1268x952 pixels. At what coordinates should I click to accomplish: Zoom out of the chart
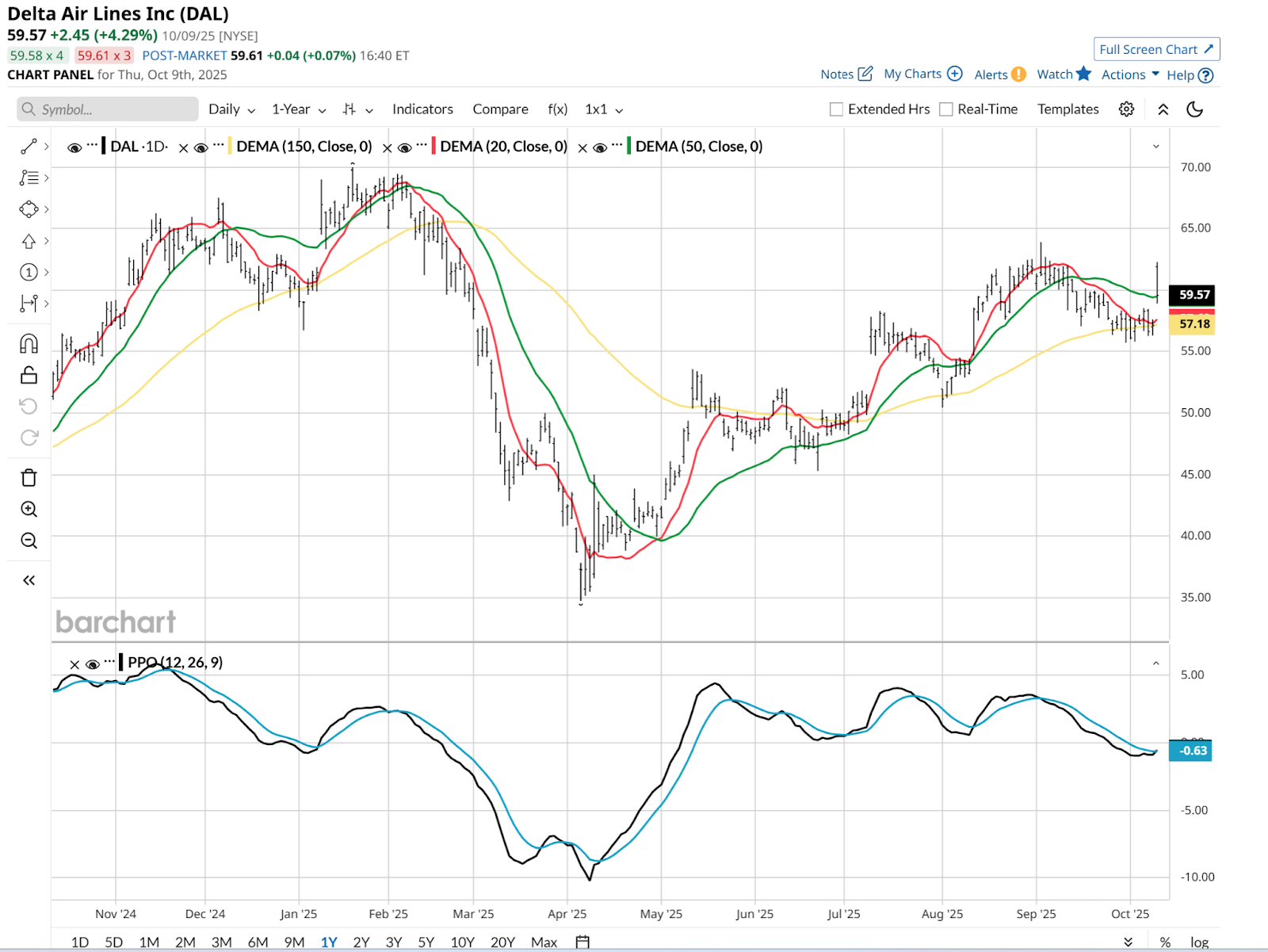(29, 541)
